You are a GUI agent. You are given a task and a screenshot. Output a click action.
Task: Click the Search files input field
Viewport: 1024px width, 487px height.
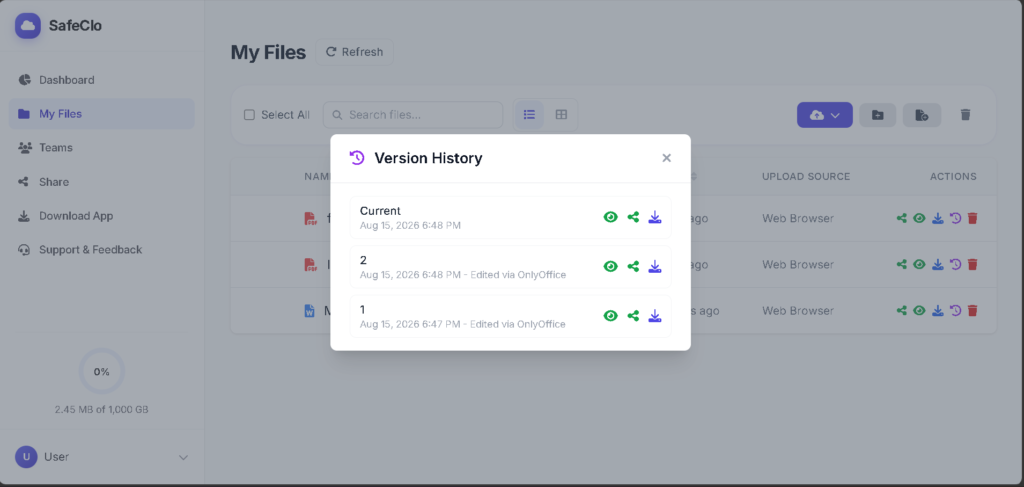[x=413, y=115]
